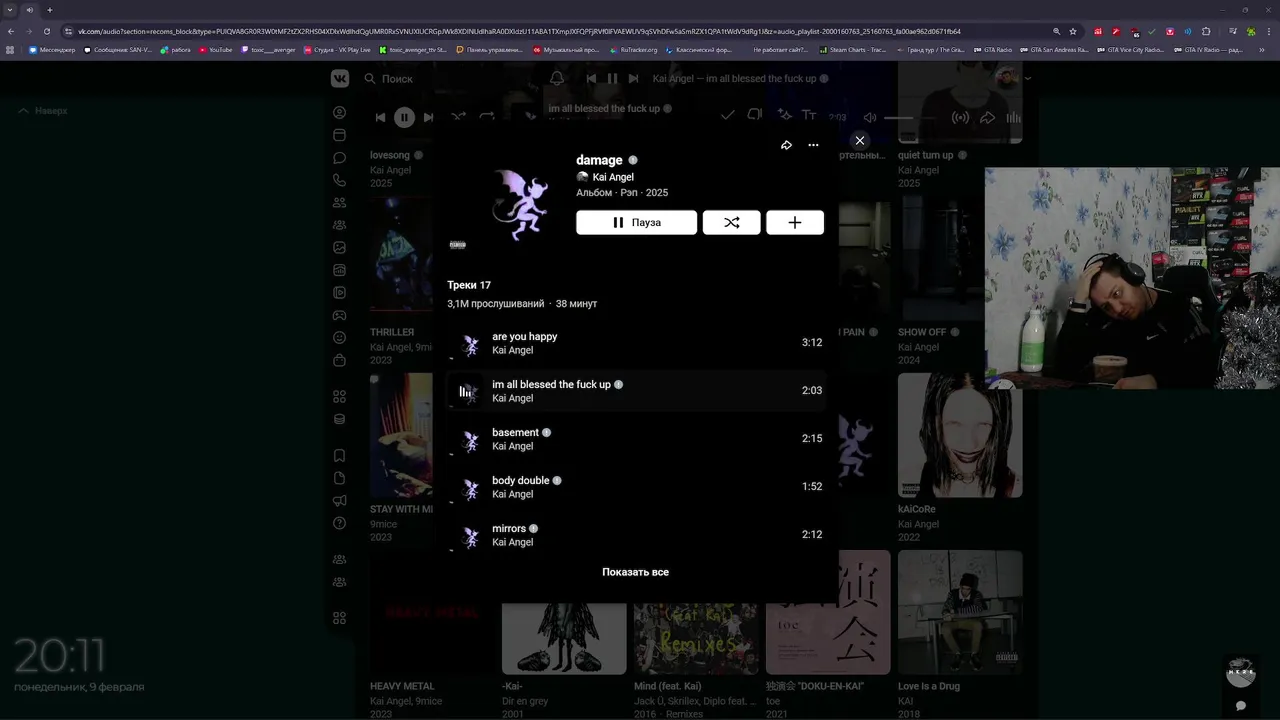
Task: Add damage album with the plus button
Action: (795, 223)
